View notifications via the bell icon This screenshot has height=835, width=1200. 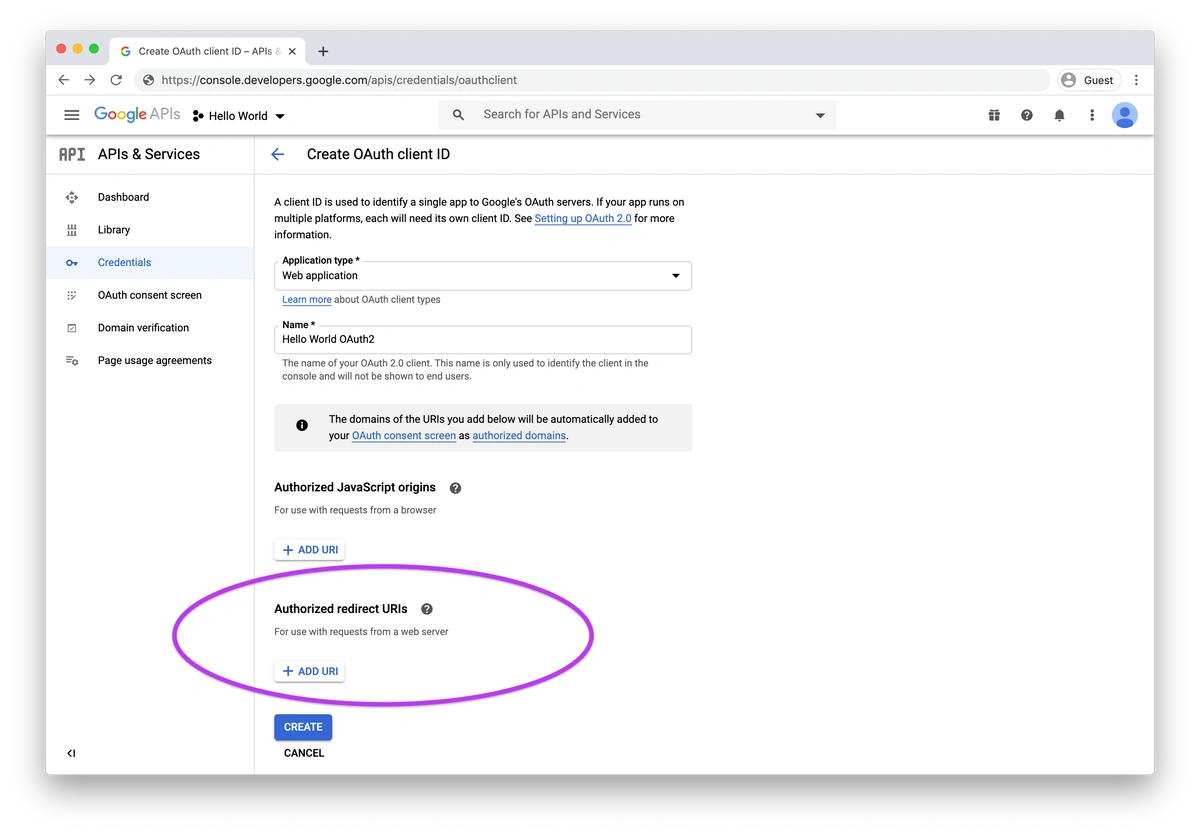[1059, 114]
